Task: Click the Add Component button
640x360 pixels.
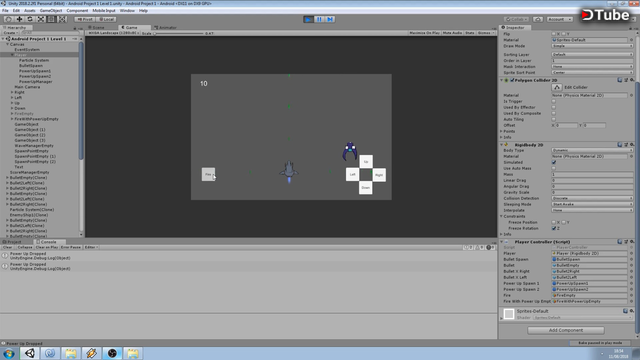Action: tap(566, 330)
